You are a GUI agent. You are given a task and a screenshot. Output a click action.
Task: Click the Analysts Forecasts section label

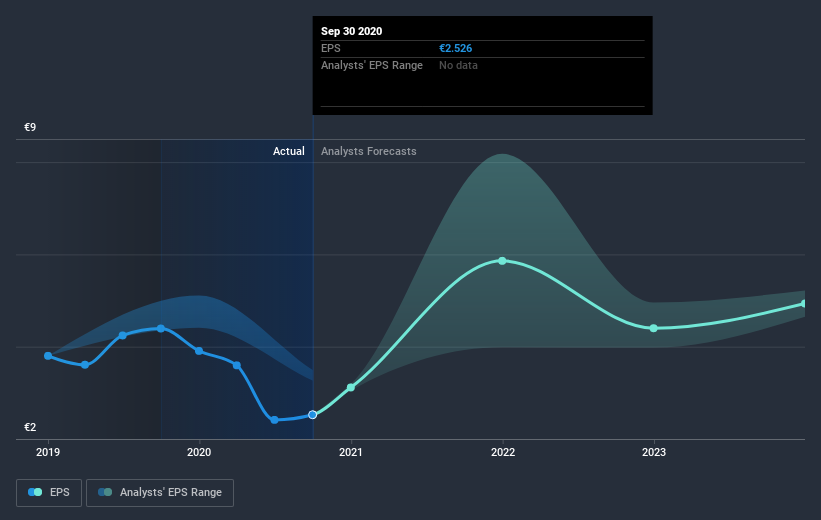(369, 151)
